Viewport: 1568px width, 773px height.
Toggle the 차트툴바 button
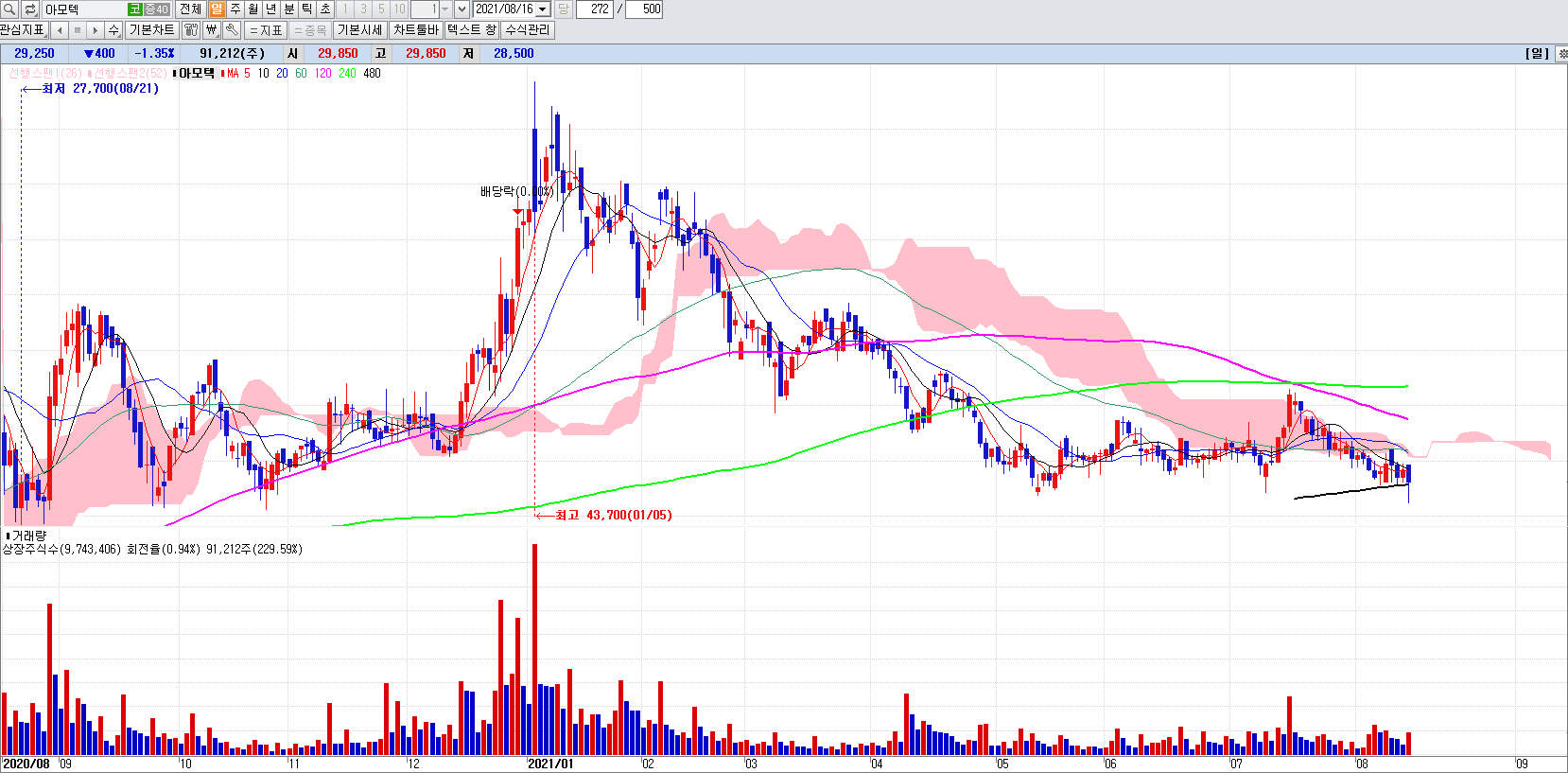416,30
